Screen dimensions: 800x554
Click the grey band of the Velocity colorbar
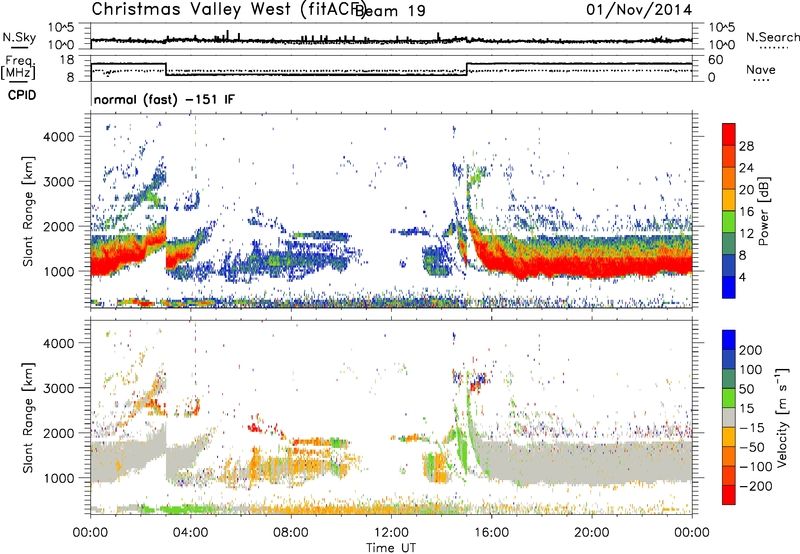coord(729,417)
